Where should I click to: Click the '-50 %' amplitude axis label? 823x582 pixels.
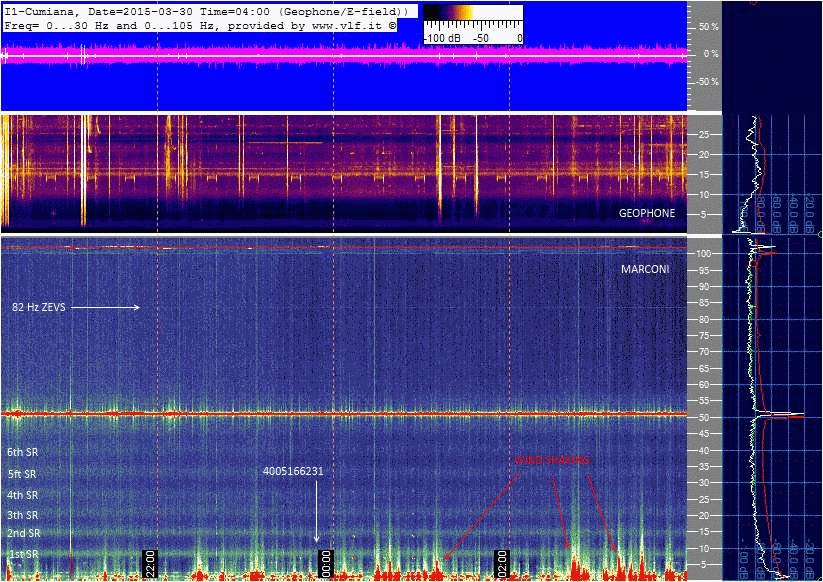click(707, 82)
